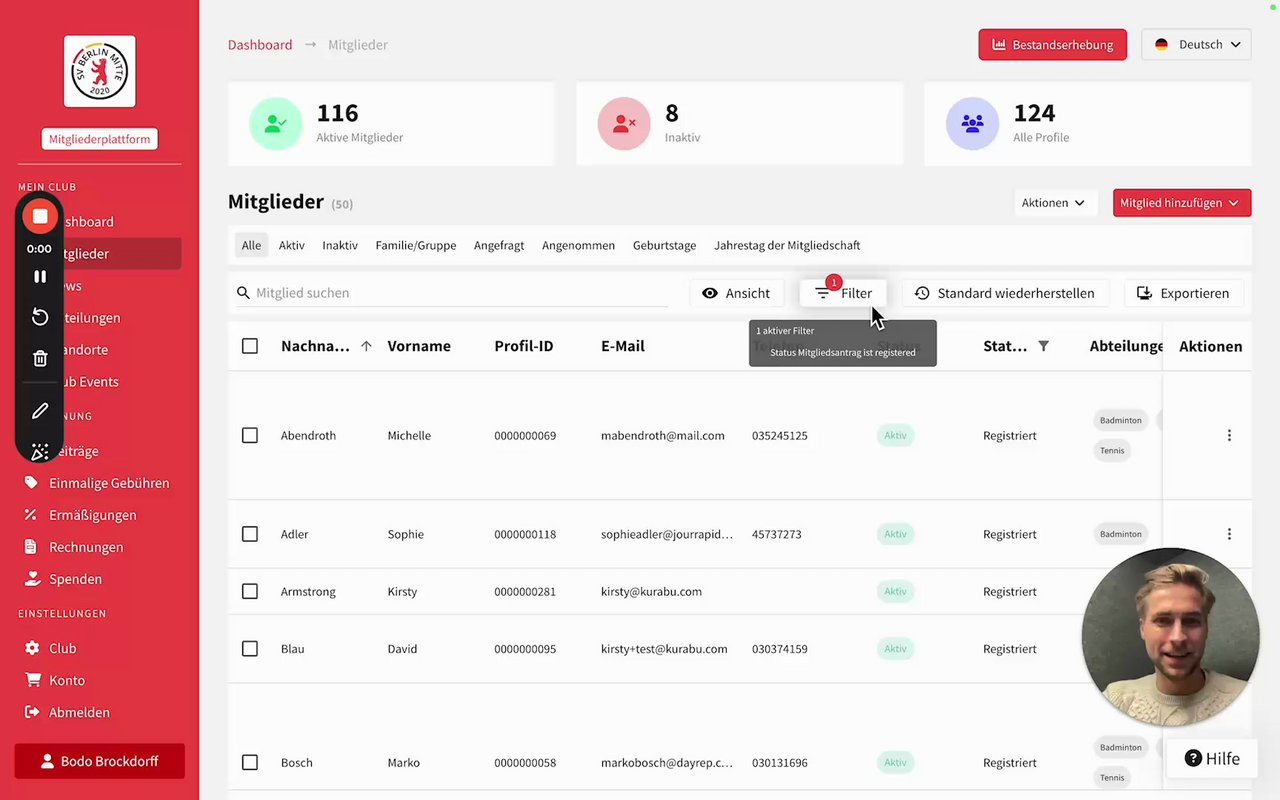Export the member list
This screenshot has height=800, width=1280.
1183,293
